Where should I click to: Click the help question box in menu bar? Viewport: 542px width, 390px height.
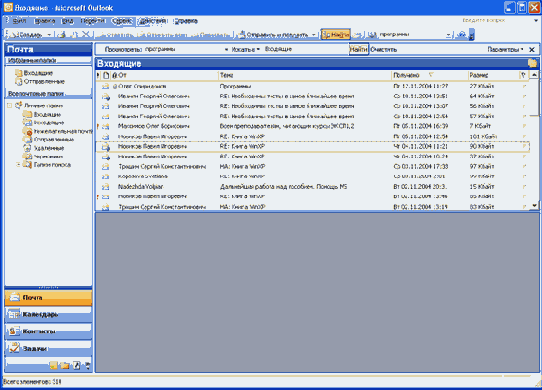coord(496,20)
